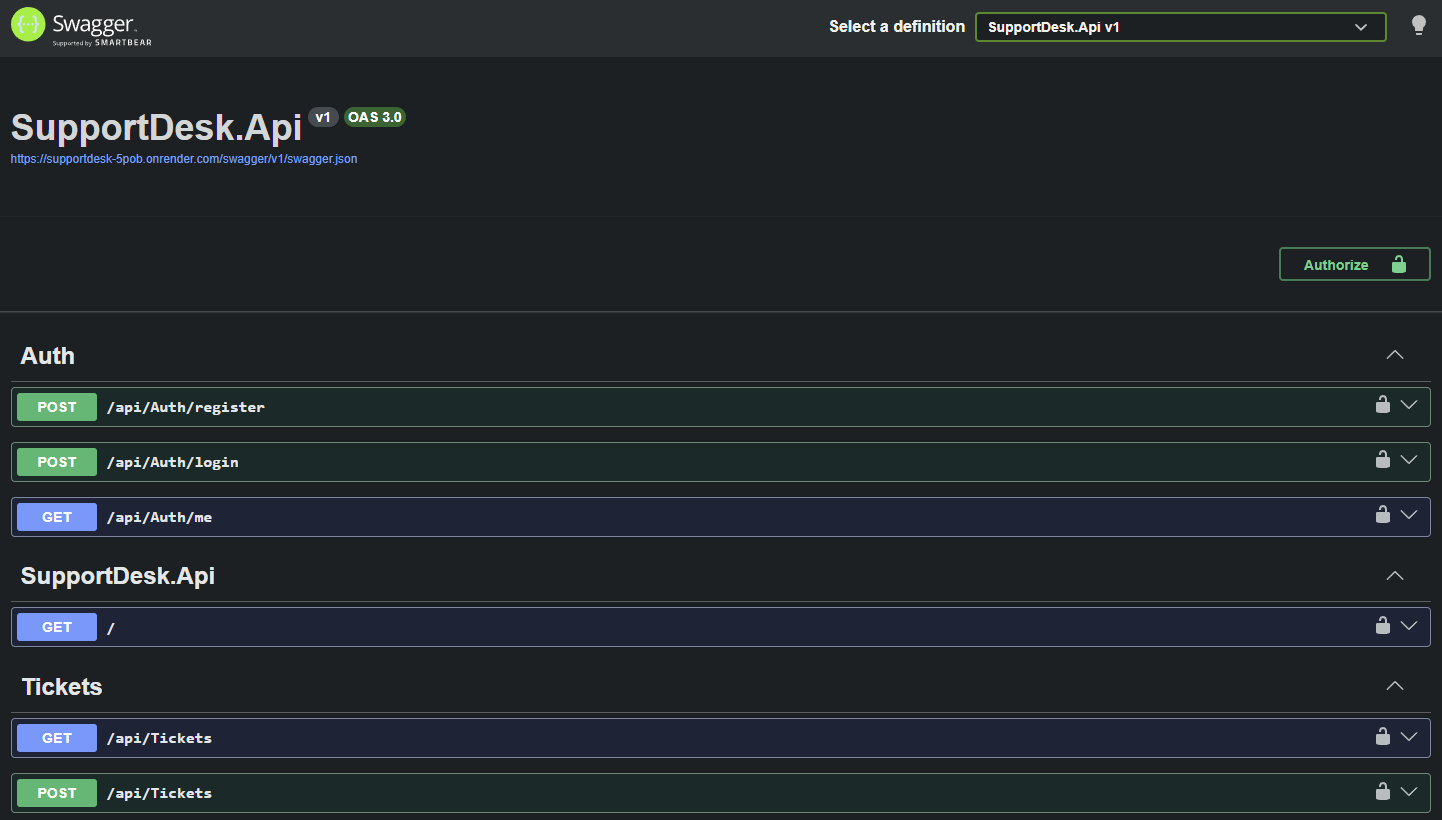This screenshot has height=820, width=1442.
Task: Collapse the Tickets section chevron
Action: [1395, 686]
